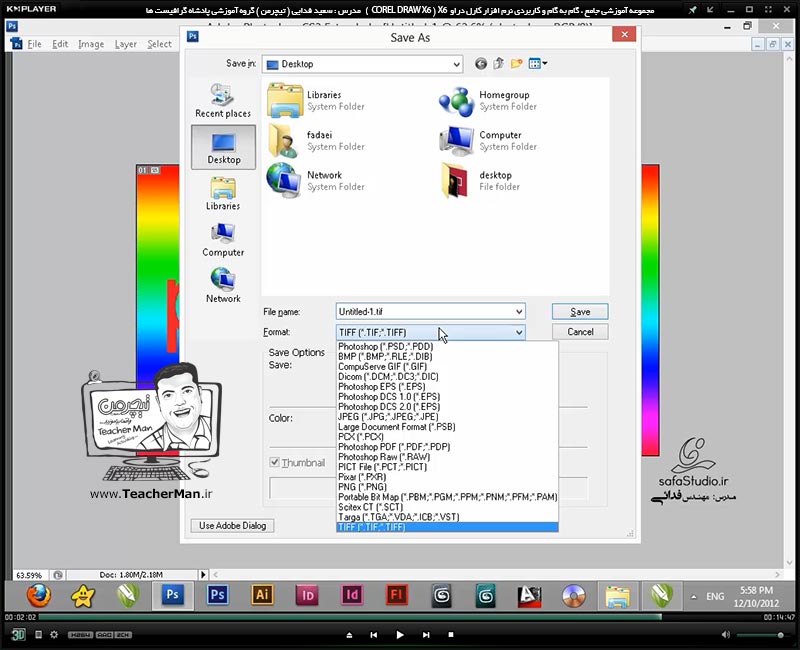Select Computer in the places bar
Image resolution: width=800 pixels, height=650 pixels.
point(223,239)
